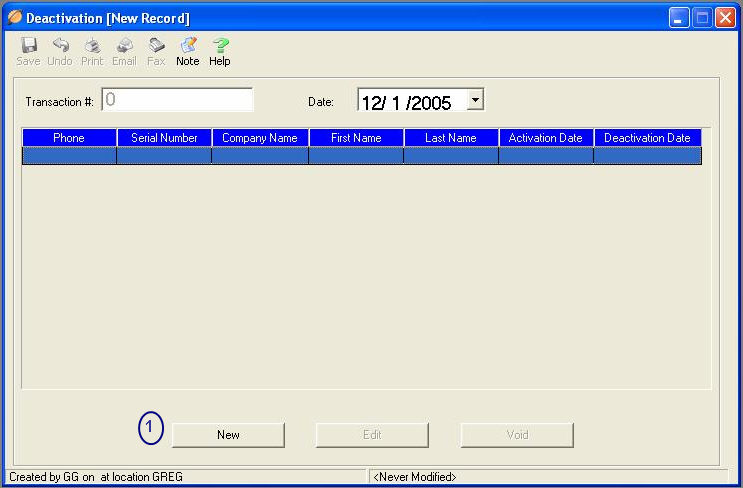This screenshot has width=743, height=488.
Task: Select the empty Phone cell in first row
Action: pos(69,156)
